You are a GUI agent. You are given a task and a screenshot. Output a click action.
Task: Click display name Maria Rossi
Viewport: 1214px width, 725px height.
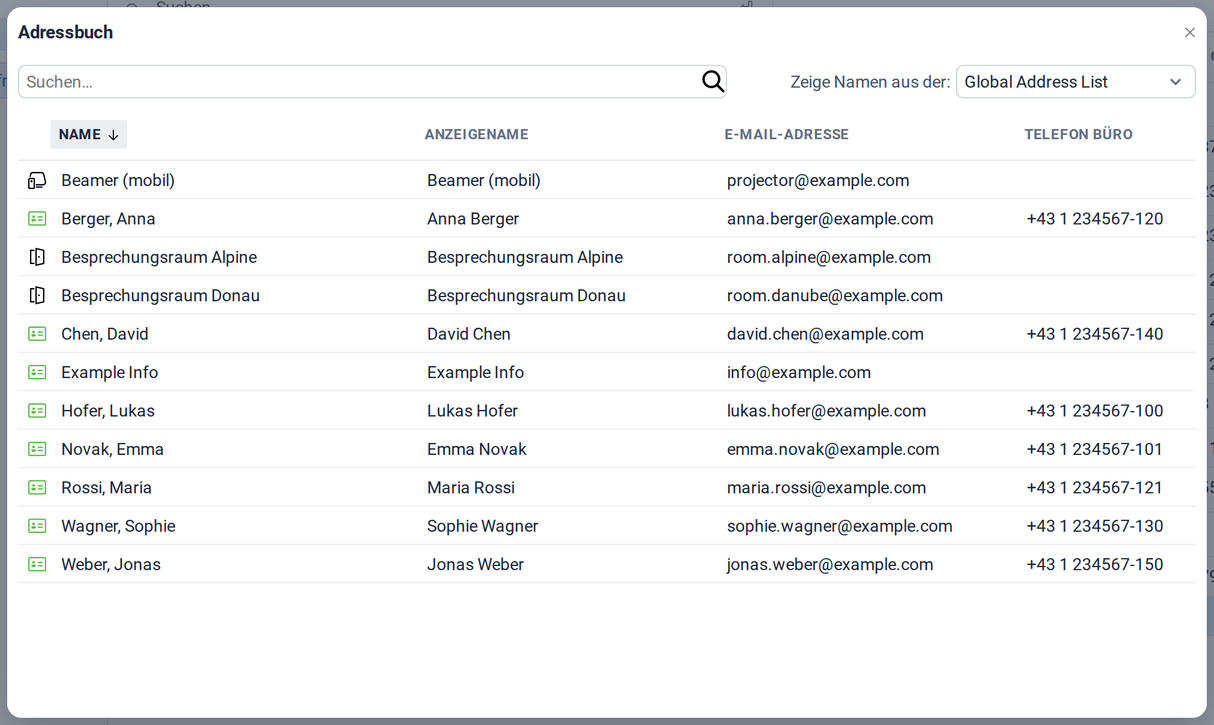click(471, 488)
